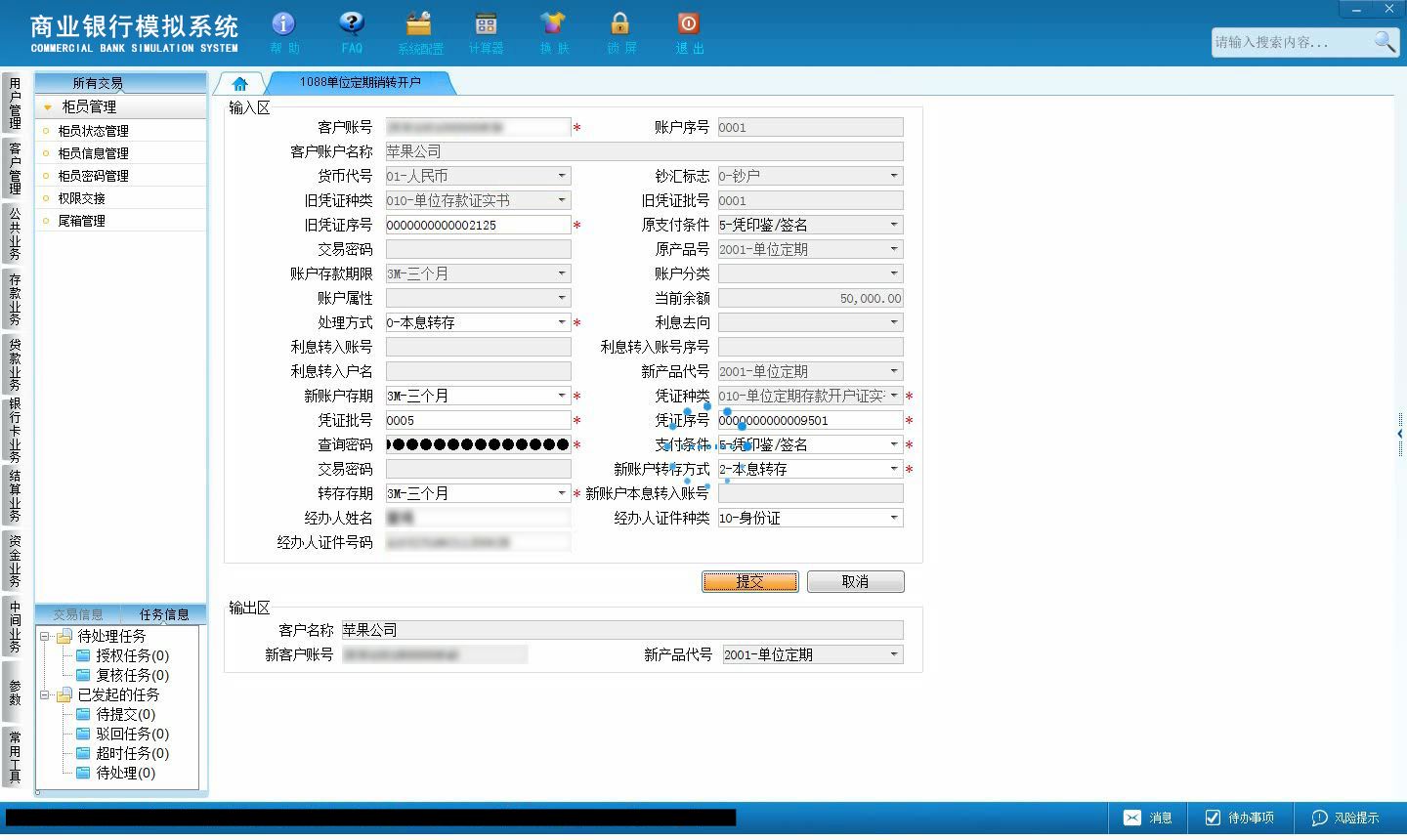1407x840 pixels.
Task: Click the 凭证序号 input field
Action: (810, 420)
